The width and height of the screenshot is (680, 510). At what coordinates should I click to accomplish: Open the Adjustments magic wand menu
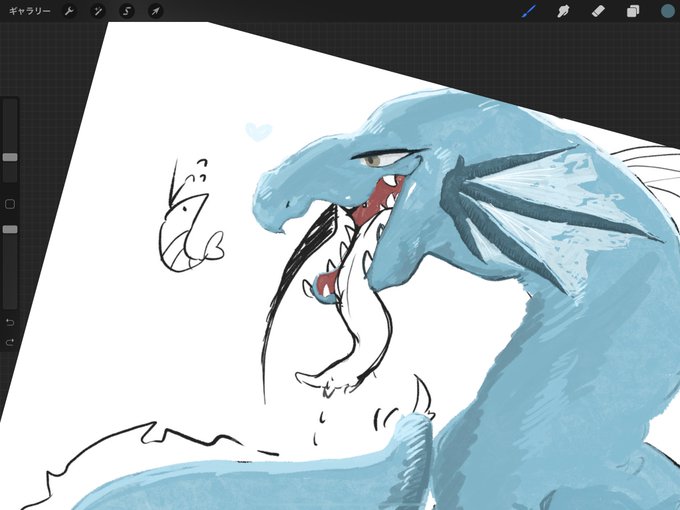point(98,11)
